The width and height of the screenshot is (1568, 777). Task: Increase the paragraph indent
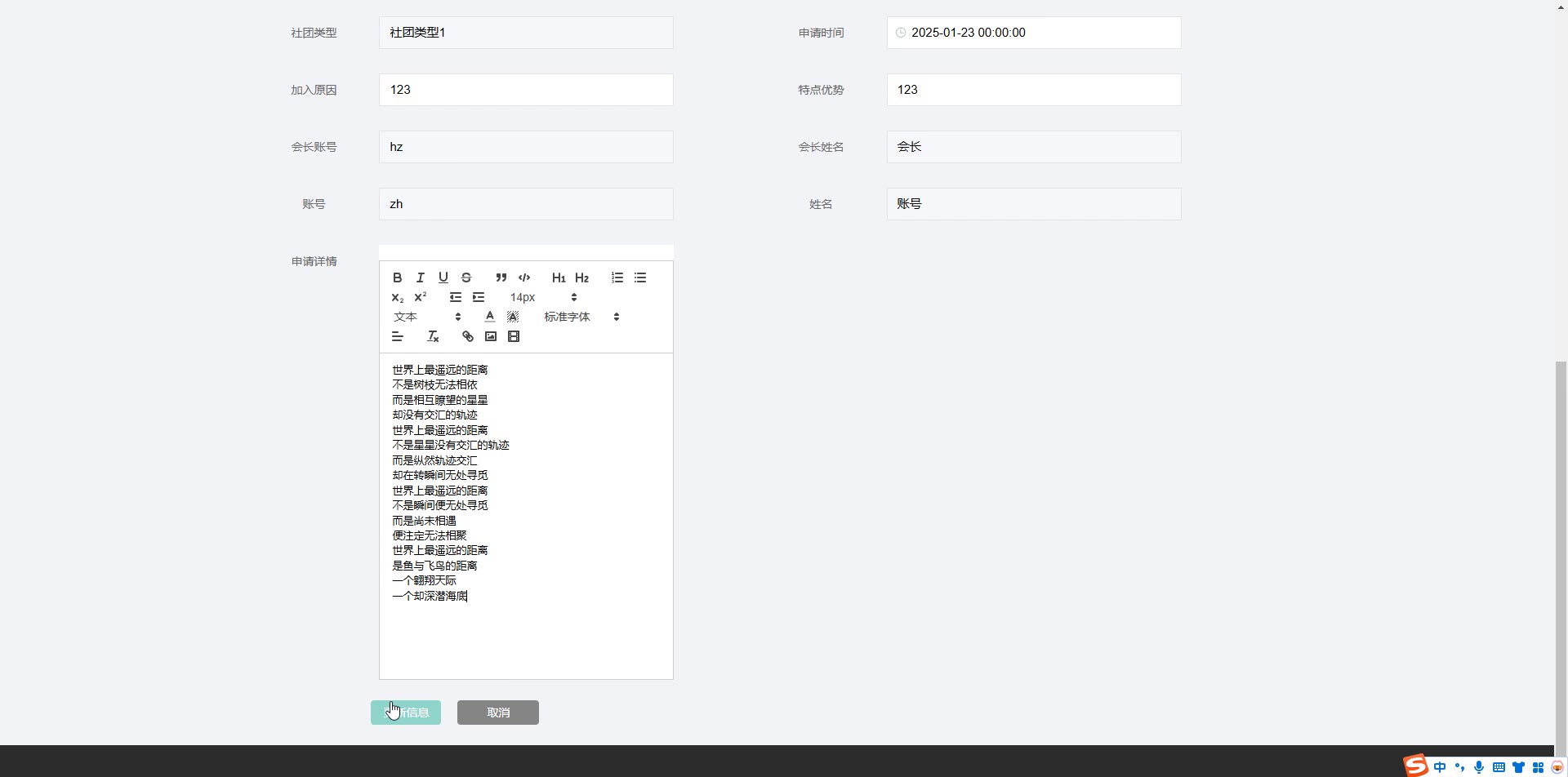coord(479,297)
